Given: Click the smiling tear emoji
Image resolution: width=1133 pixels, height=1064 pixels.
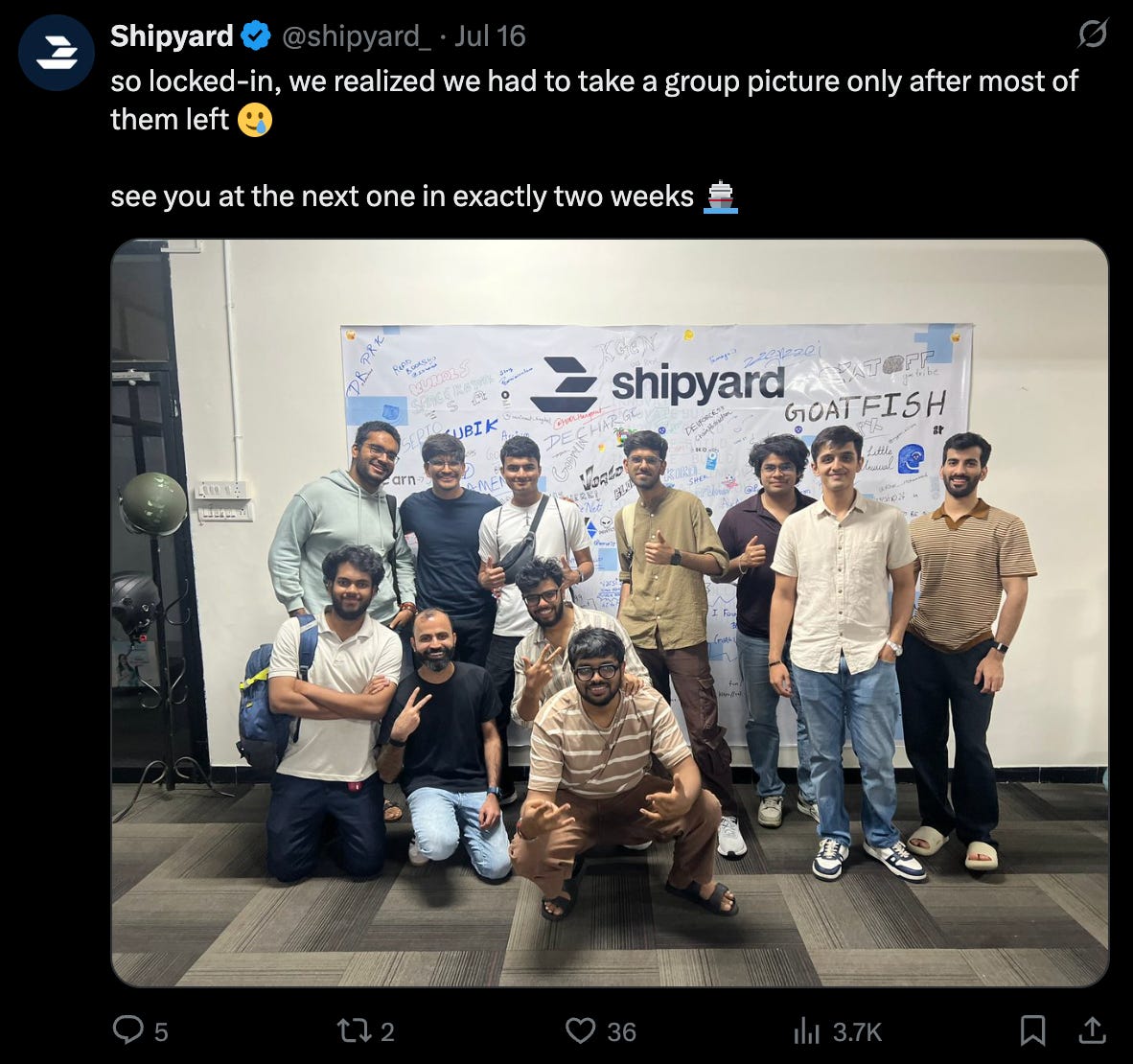Looking at the screenshot, I should click(x=254, y=120).
